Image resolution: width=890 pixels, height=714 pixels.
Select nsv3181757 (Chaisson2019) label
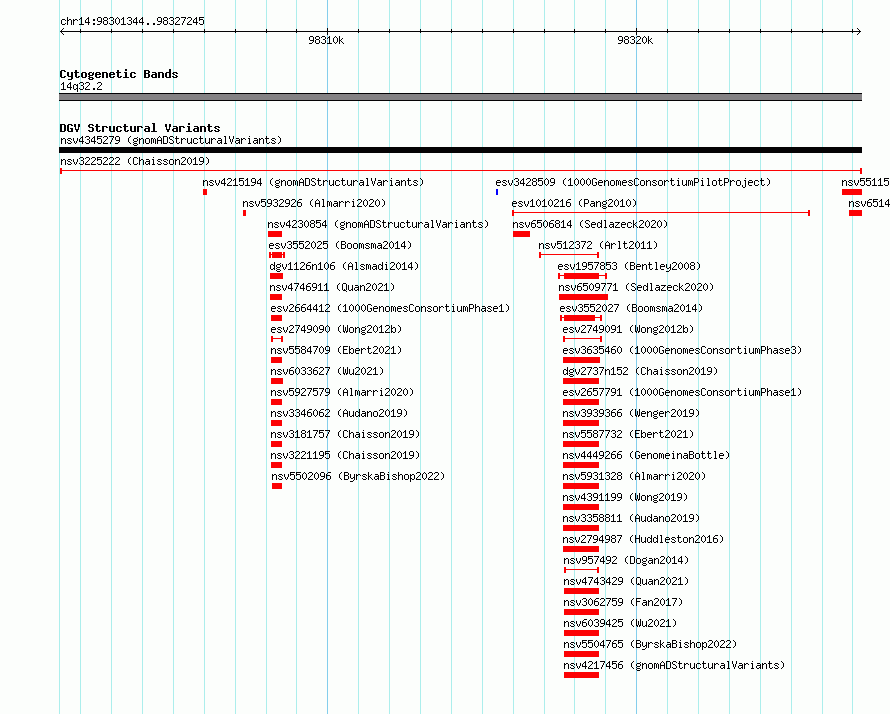pos(345,434)
